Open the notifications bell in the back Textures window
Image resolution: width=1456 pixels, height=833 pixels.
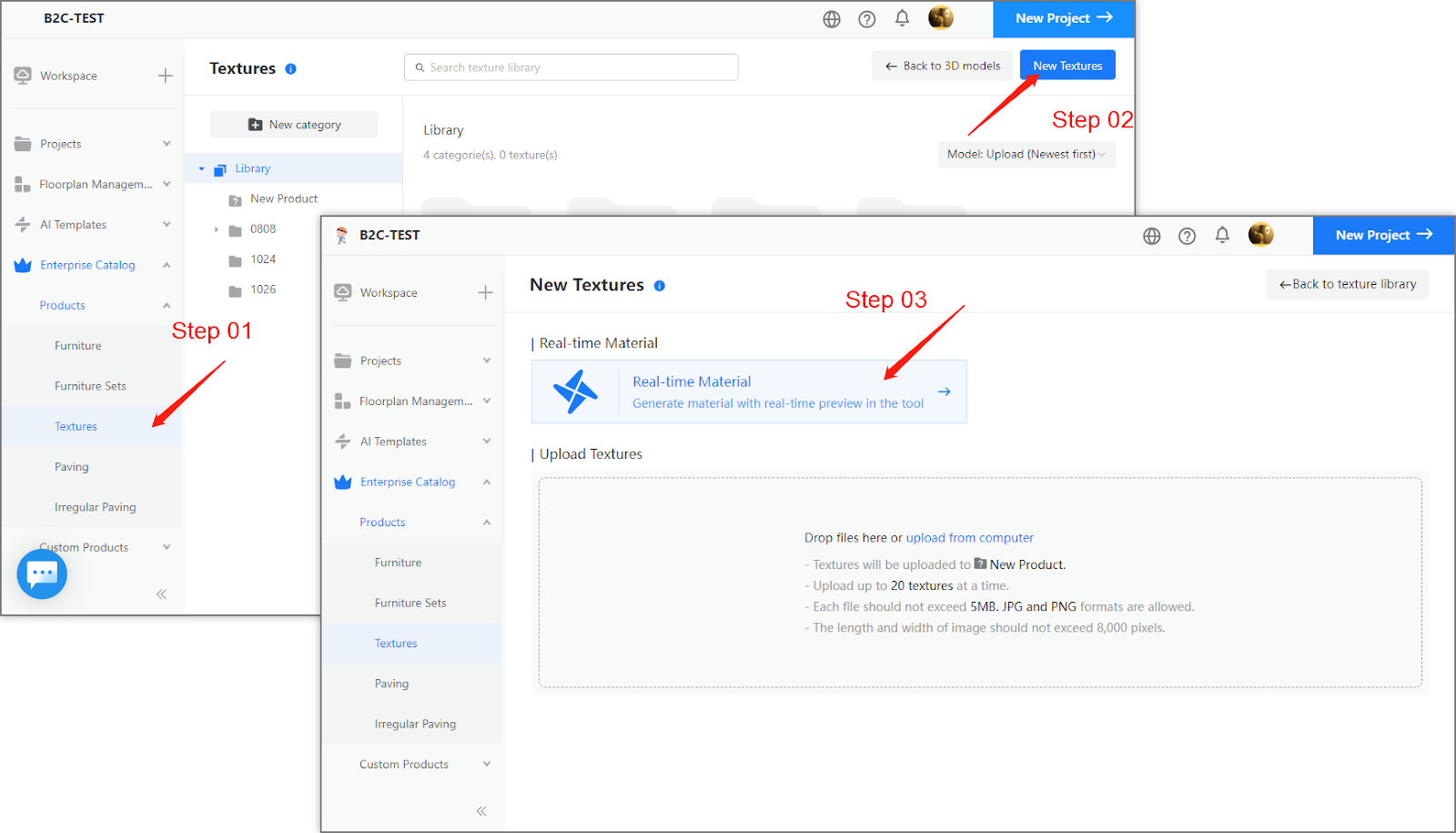click(902, 18)
